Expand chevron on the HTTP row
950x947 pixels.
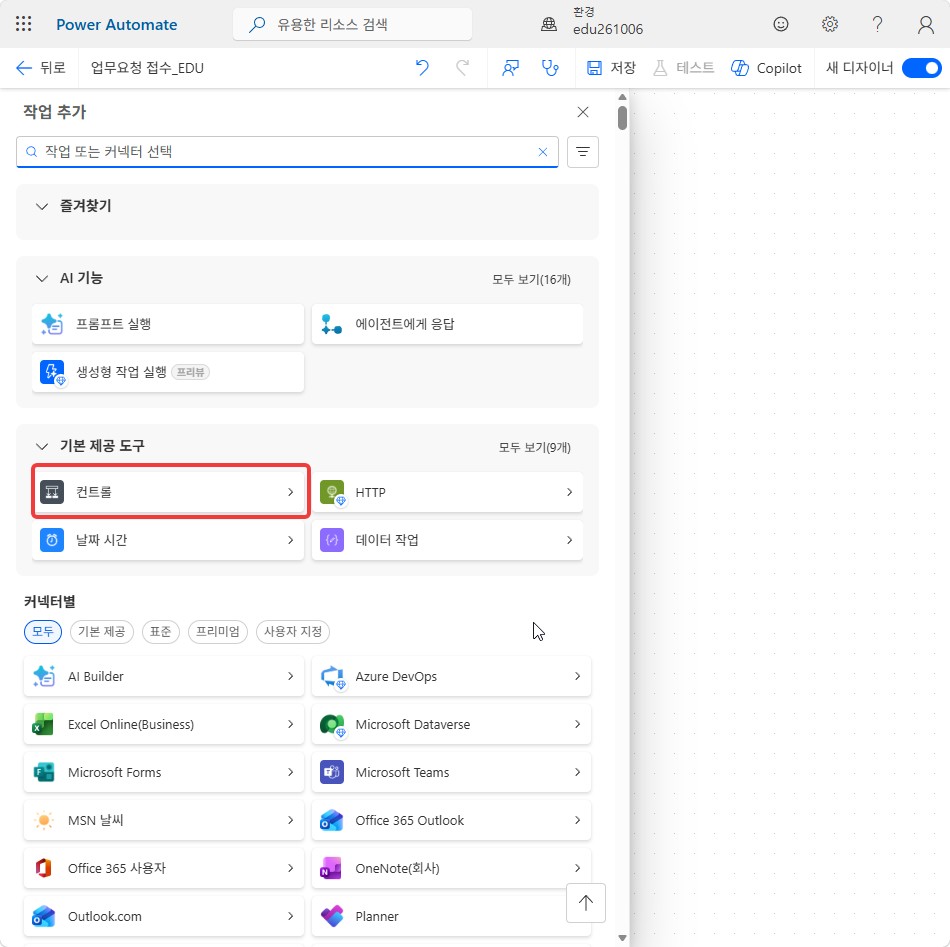570,492
